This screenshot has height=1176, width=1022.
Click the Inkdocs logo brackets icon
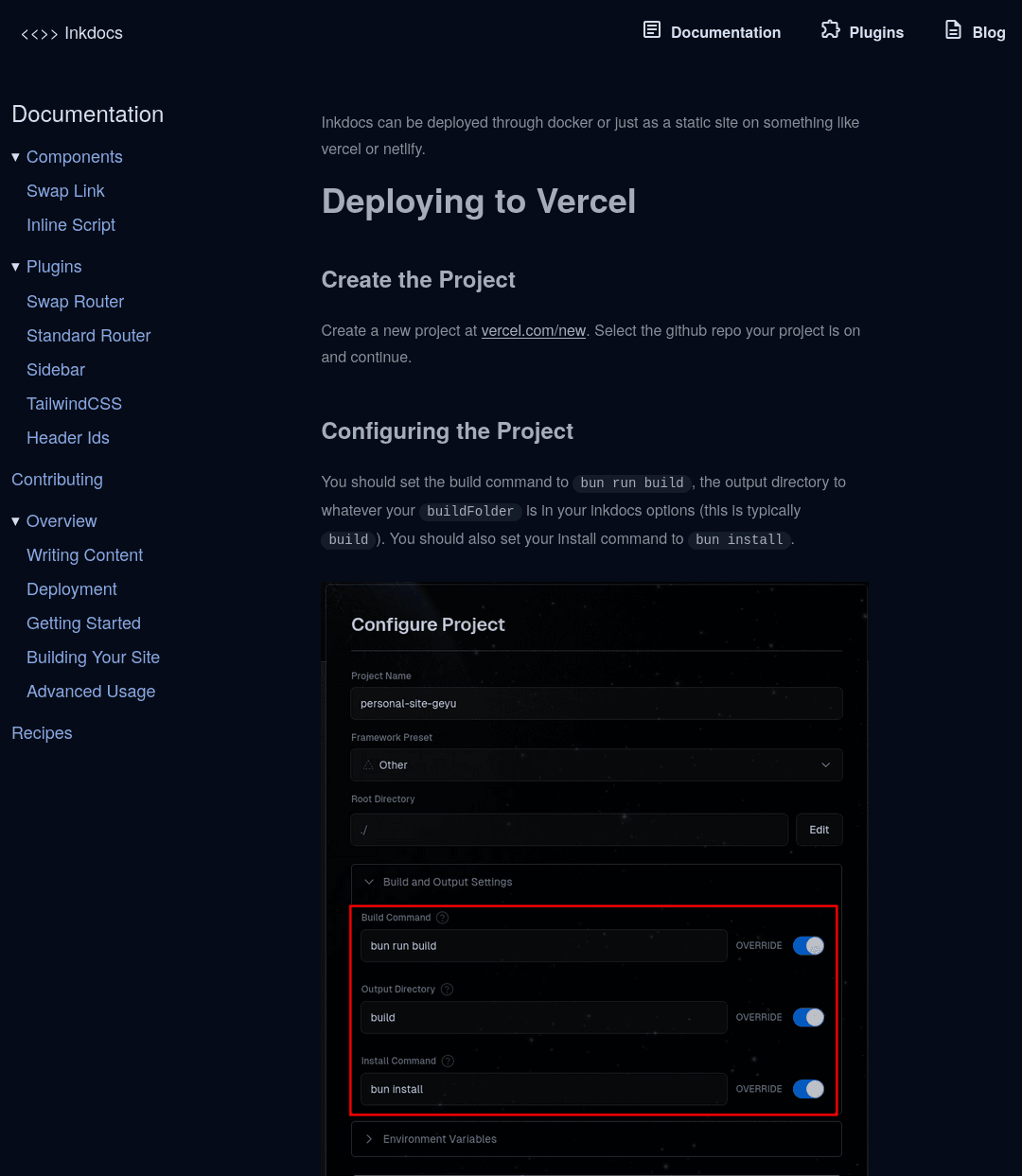tap(40, 34)
